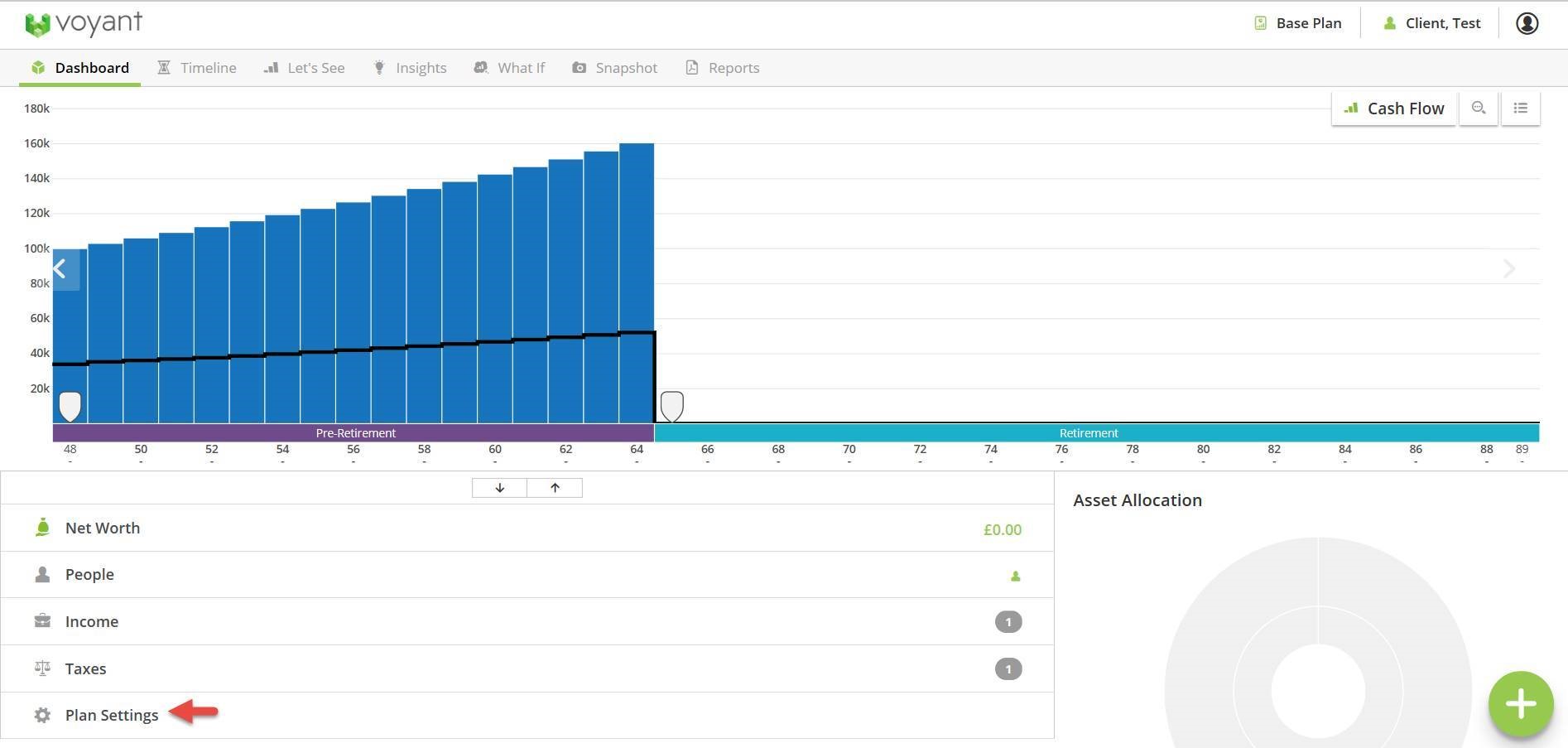Click the Income briefcase icon

(x=42, y=620)
